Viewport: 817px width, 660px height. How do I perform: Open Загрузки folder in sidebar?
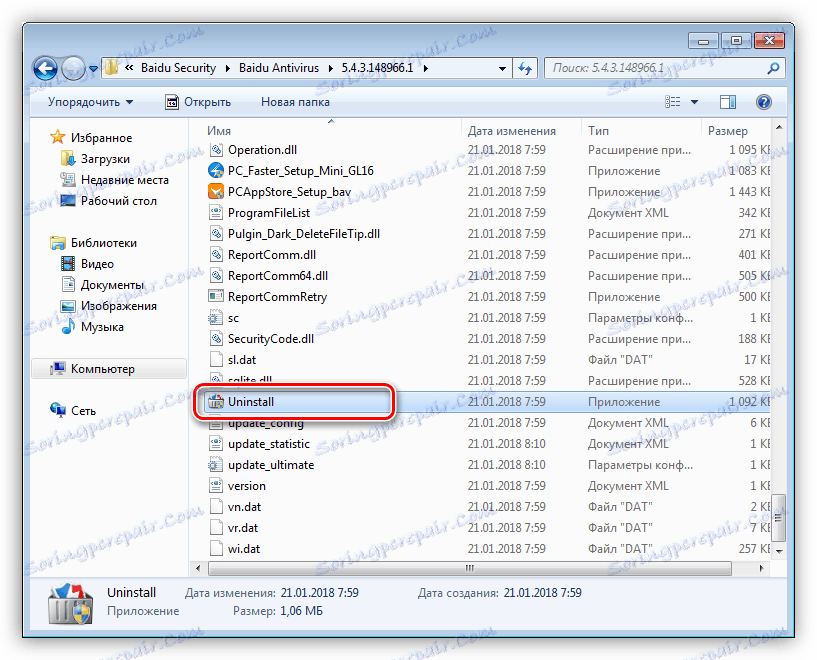pos(105,159)
